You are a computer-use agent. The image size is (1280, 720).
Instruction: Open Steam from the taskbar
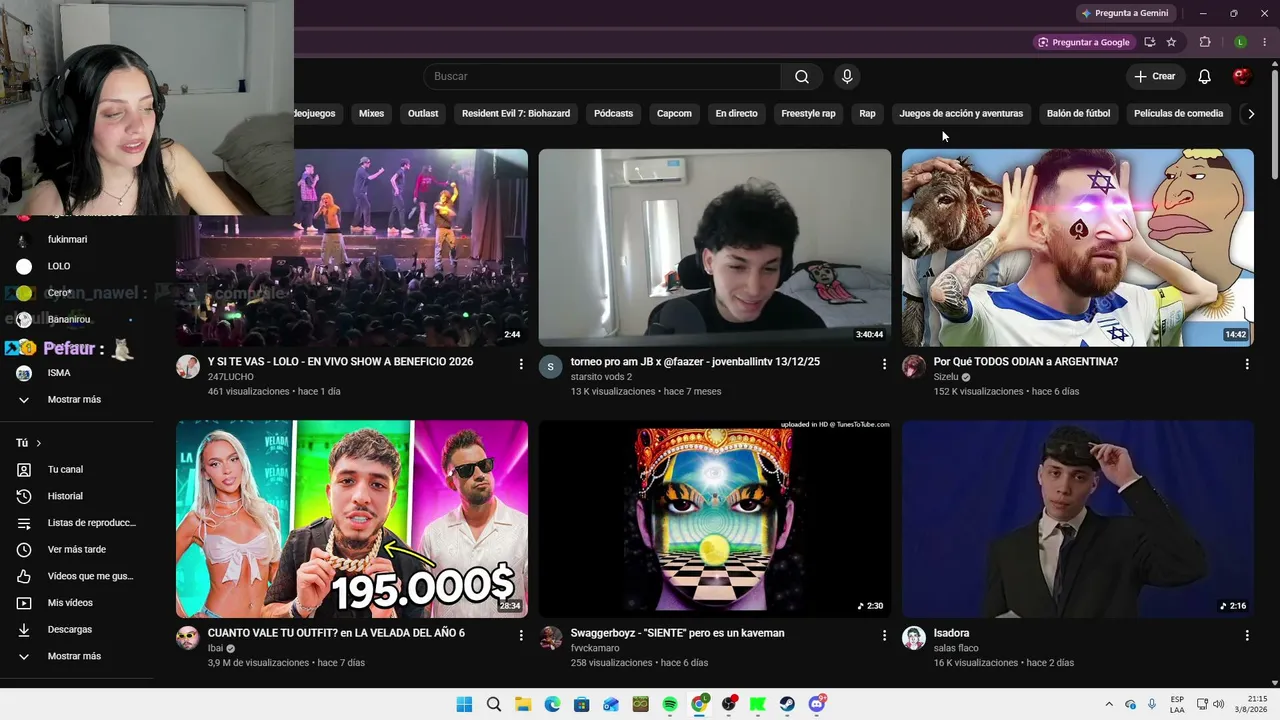click(787, 704)
